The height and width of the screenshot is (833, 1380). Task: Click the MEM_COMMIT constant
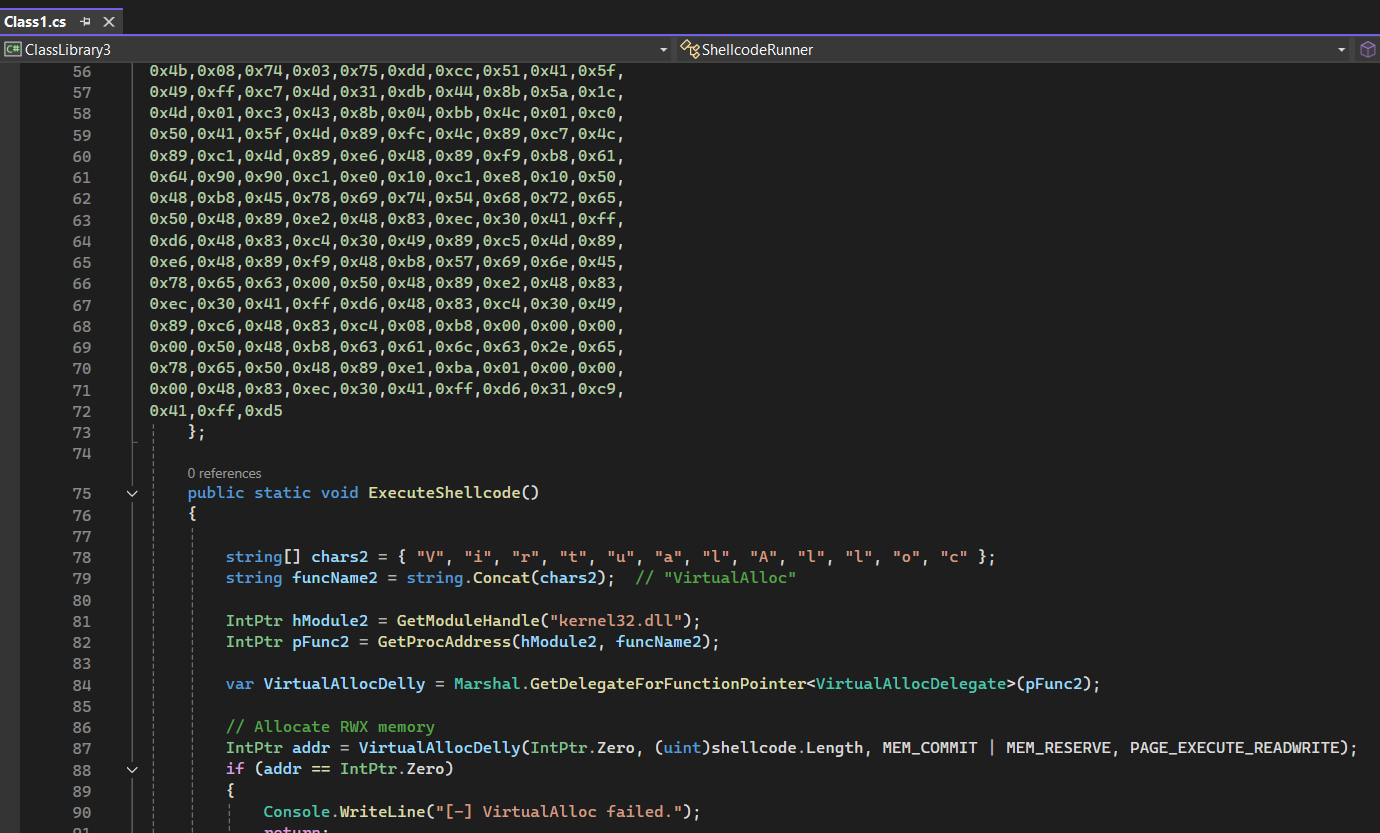point(930,748)
